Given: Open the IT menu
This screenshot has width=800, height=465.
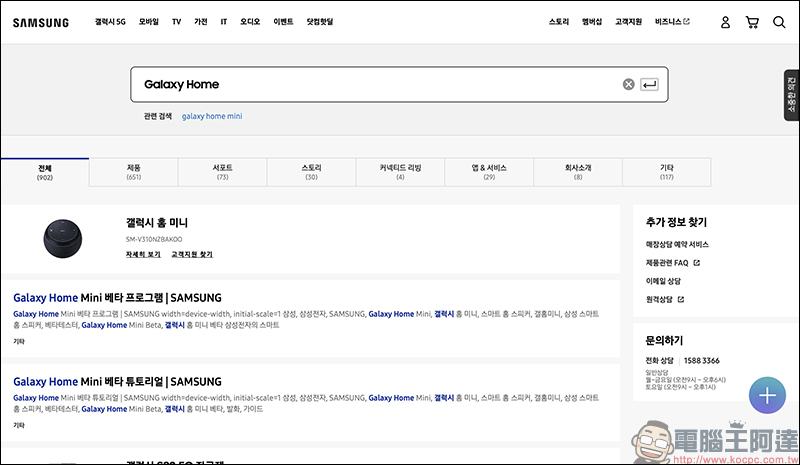Looking at the screenshot, I should (223, 21).
